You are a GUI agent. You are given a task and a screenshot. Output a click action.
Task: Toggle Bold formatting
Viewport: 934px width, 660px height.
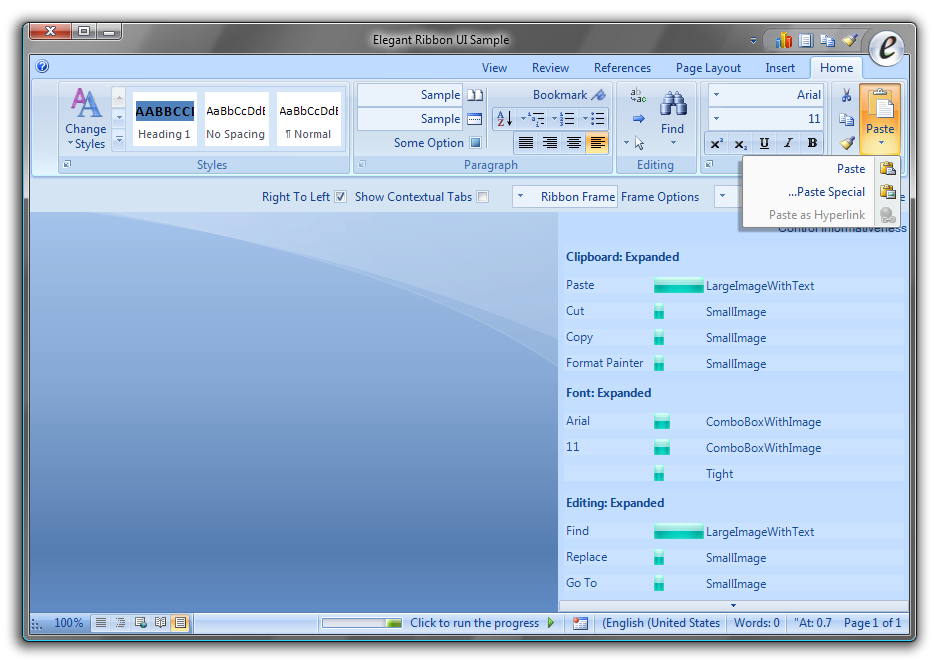point(812,143)
